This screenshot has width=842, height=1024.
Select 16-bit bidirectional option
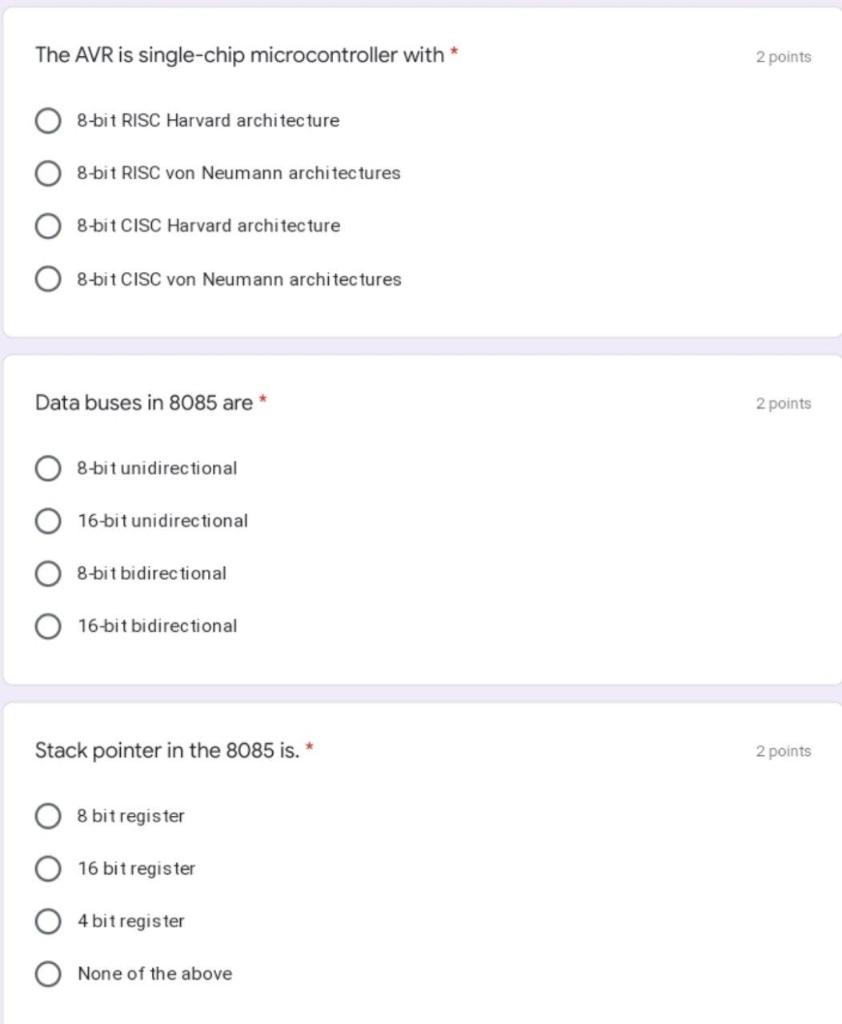click(48, 626)
